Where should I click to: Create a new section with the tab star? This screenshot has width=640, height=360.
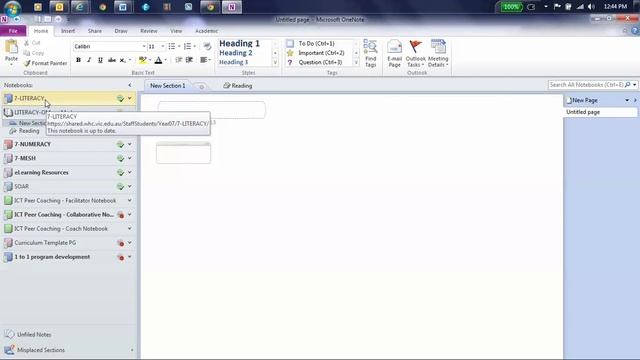[201, 86]
